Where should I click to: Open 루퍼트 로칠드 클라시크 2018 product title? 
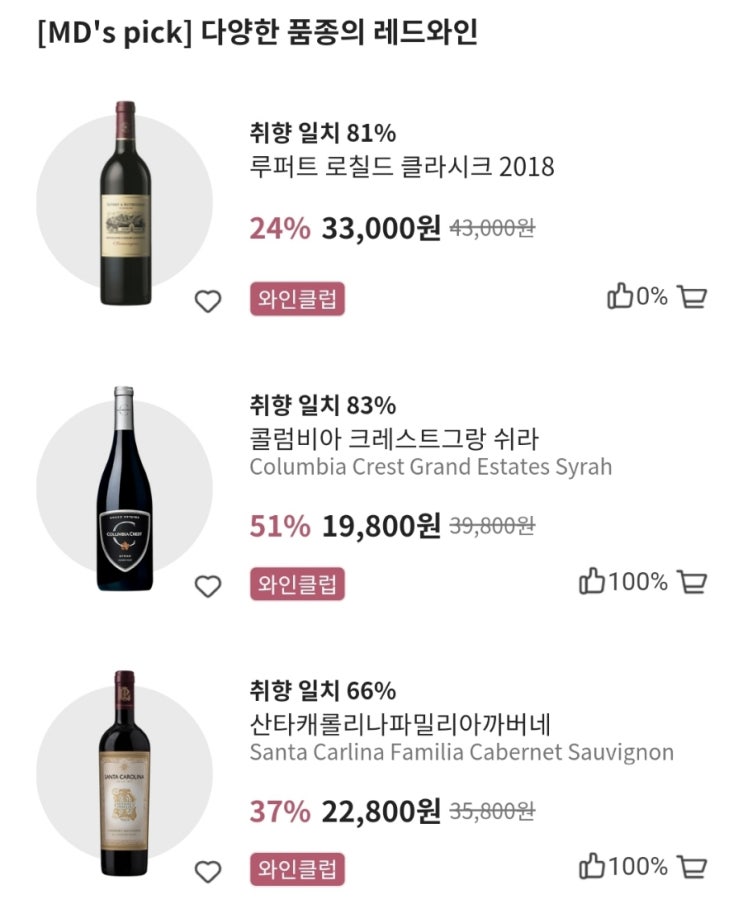pyautogui.click(x=401, y=165)
